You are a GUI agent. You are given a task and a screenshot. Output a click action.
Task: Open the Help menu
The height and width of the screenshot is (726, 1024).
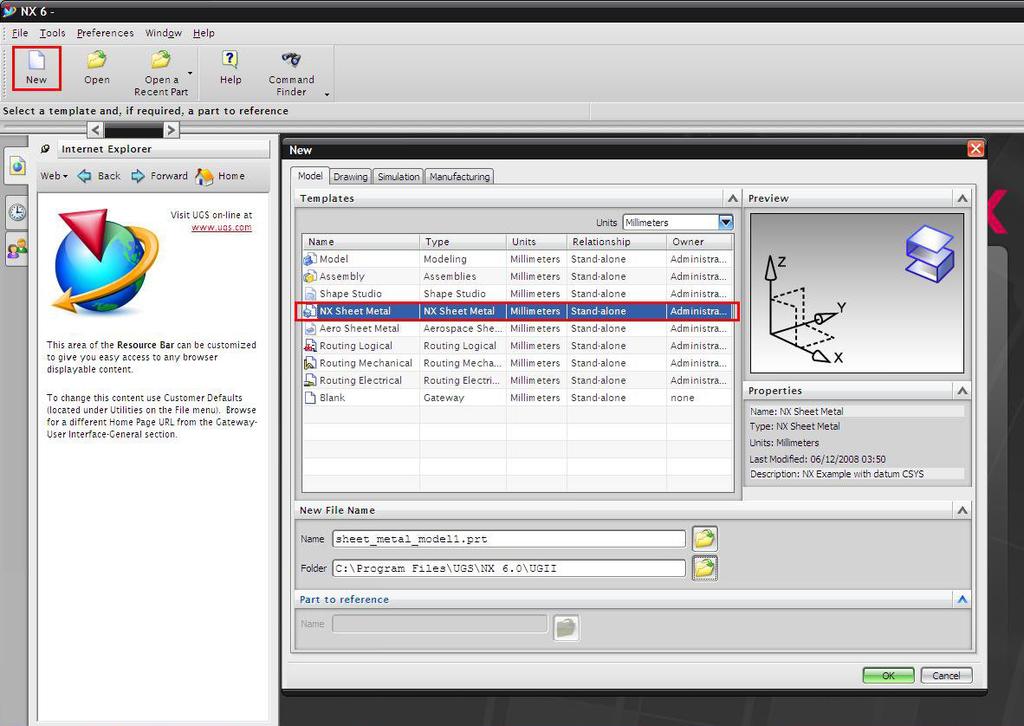(x=204, y=33)
